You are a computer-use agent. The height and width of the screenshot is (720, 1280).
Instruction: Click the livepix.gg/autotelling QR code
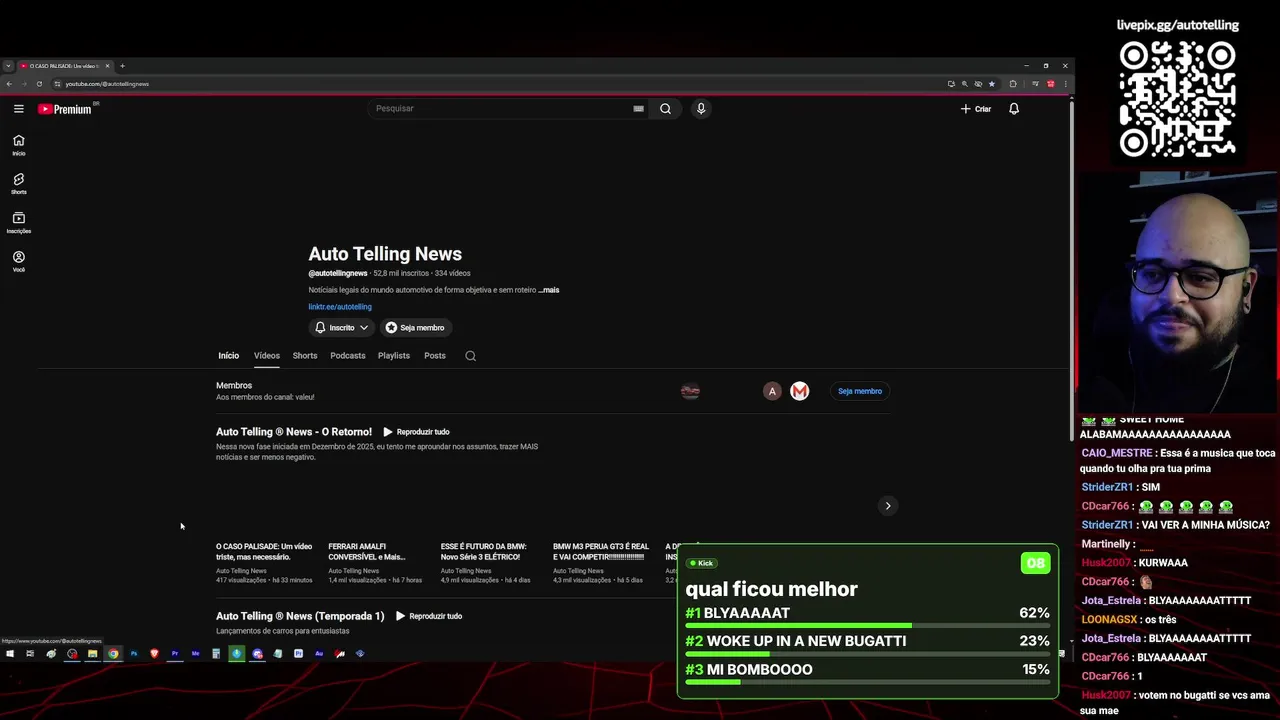[1178, 99]
